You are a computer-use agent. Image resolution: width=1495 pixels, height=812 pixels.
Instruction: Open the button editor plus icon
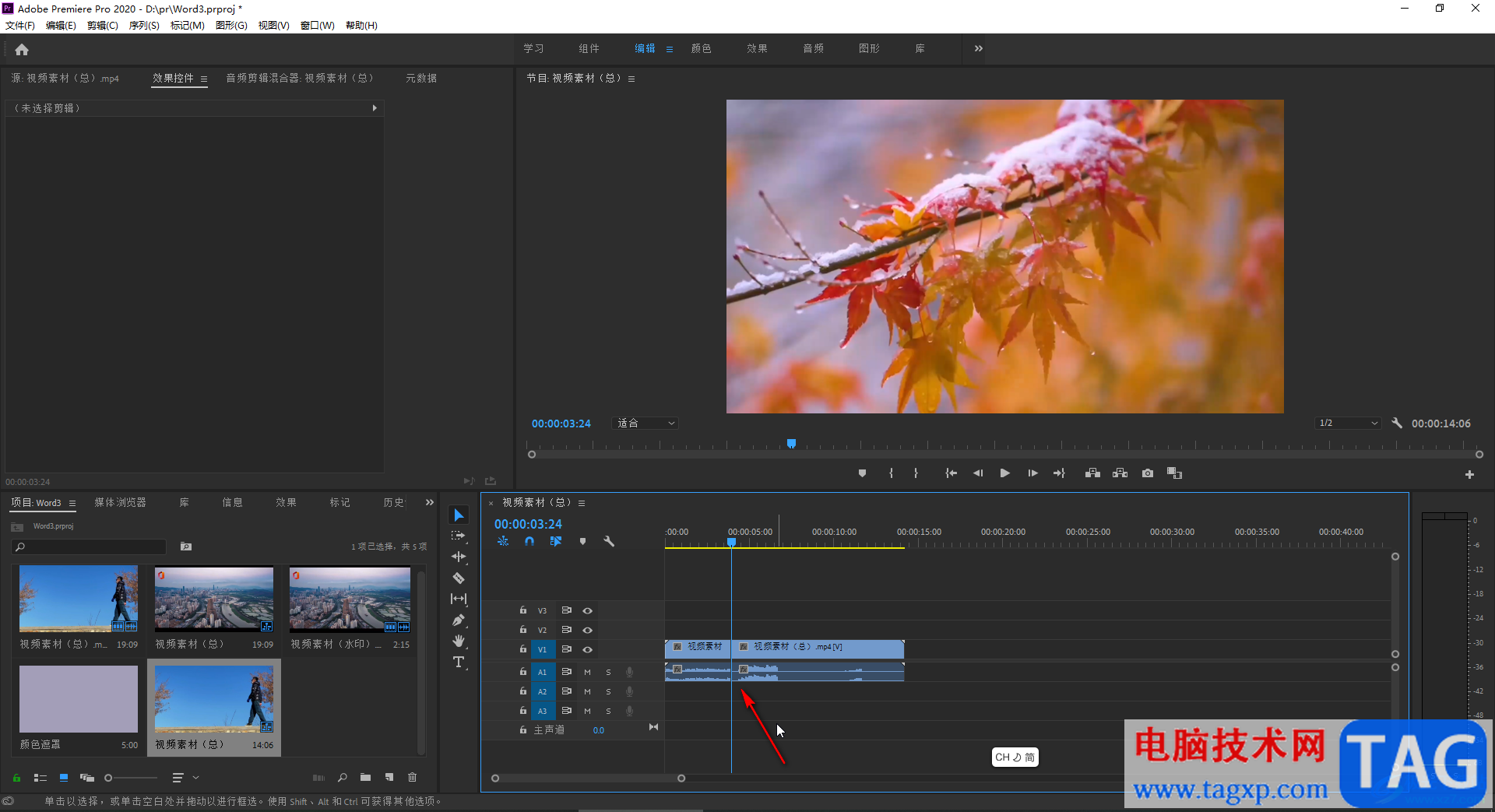coord(1469,474)
